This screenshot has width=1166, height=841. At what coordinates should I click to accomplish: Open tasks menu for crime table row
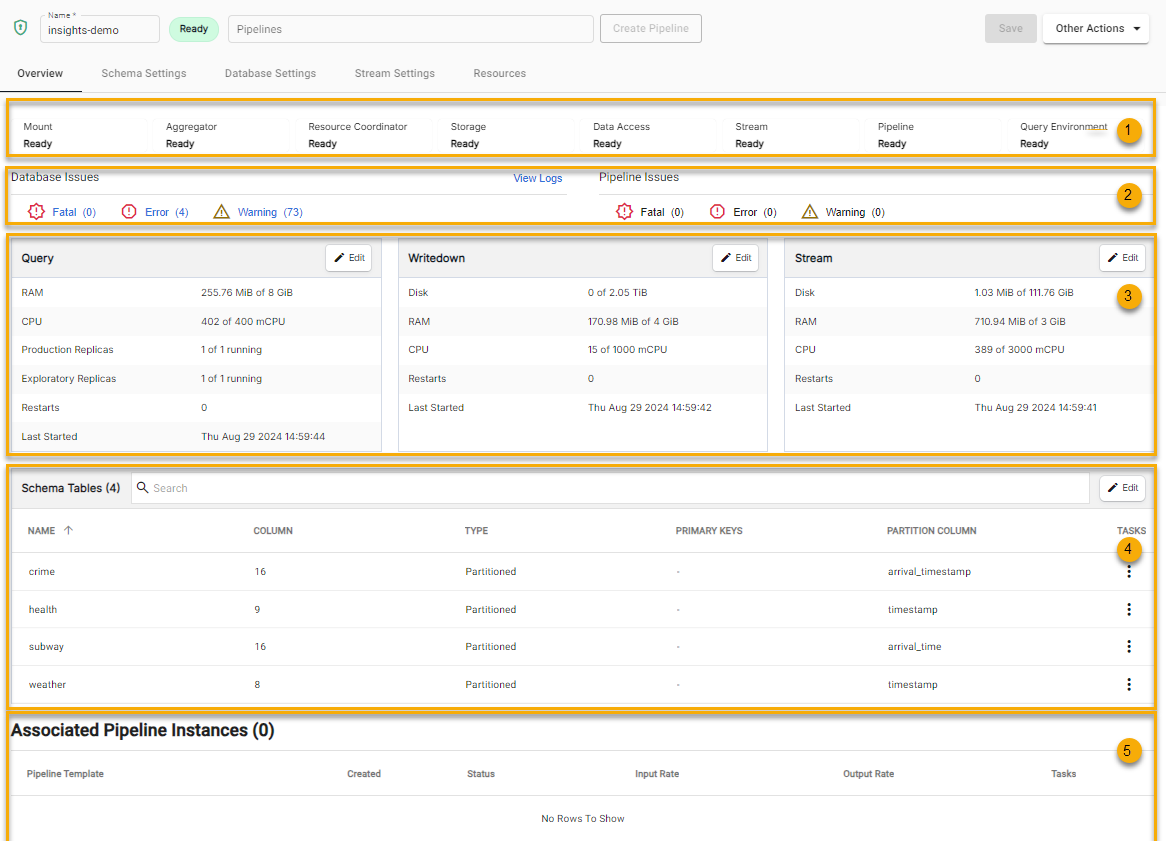1129,571
